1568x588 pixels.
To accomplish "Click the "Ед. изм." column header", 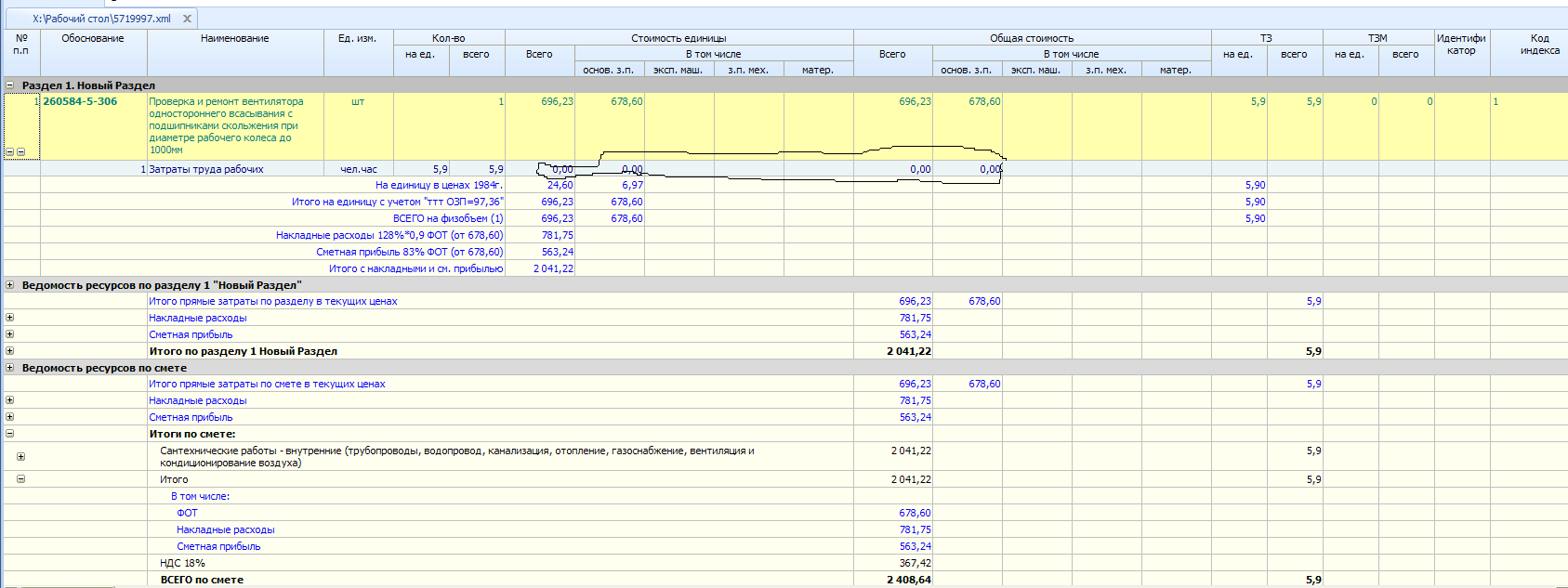I will (357, 39).
